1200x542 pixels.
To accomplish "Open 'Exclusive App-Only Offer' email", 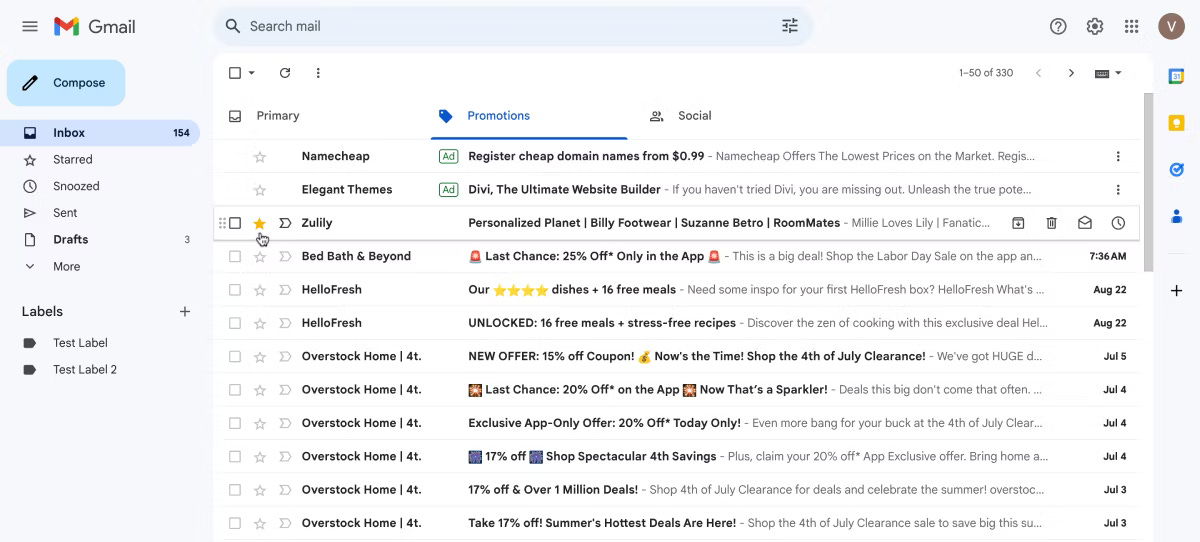I will 676,423.
